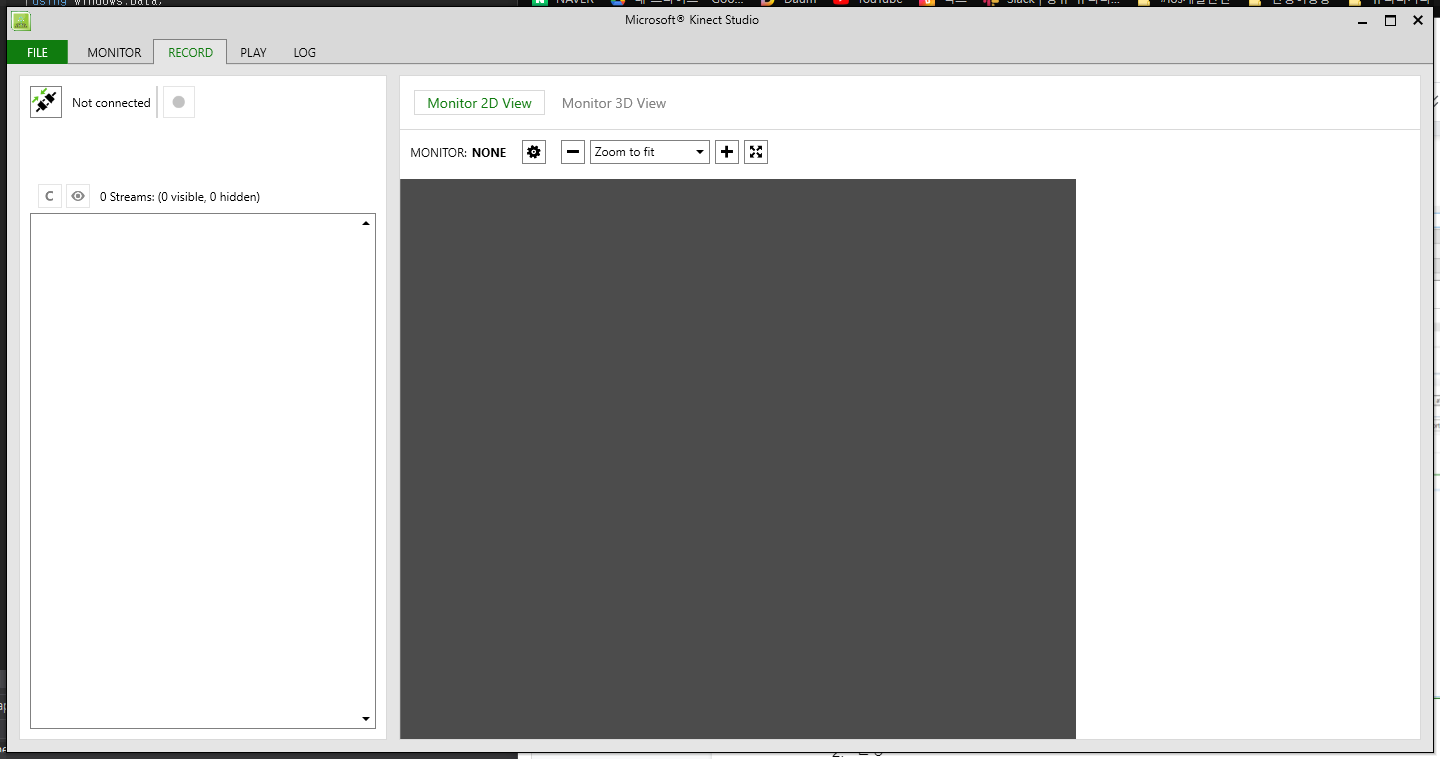
Task: Click the expand-to-fit arrows icon
Action: [756, 152]
